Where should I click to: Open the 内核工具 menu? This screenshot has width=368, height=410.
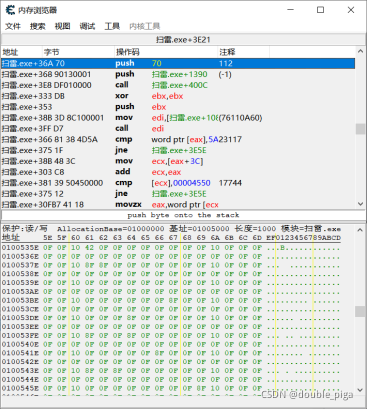pos(145,26)
